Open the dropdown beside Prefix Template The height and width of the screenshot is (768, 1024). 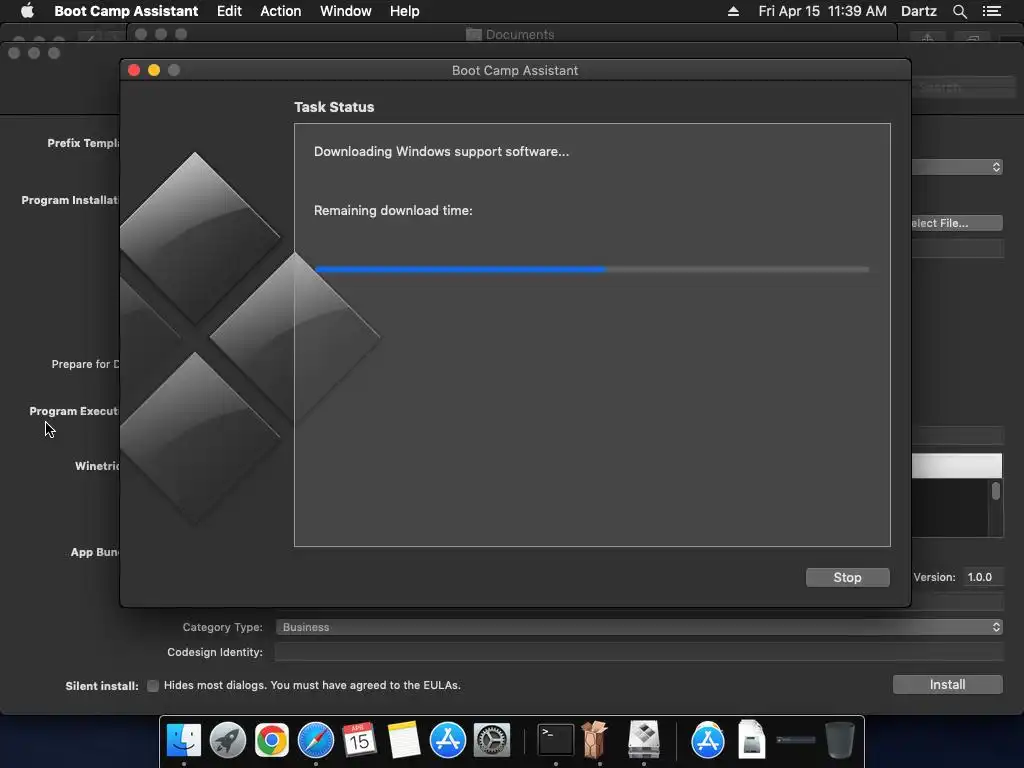pos(957,167)
